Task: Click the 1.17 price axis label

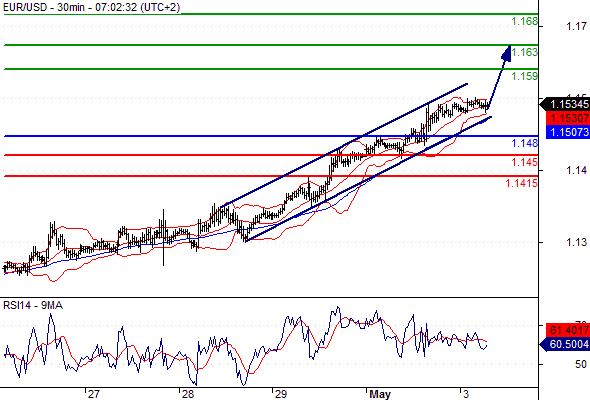Action: pyautogui.click(x=576, y=26)
